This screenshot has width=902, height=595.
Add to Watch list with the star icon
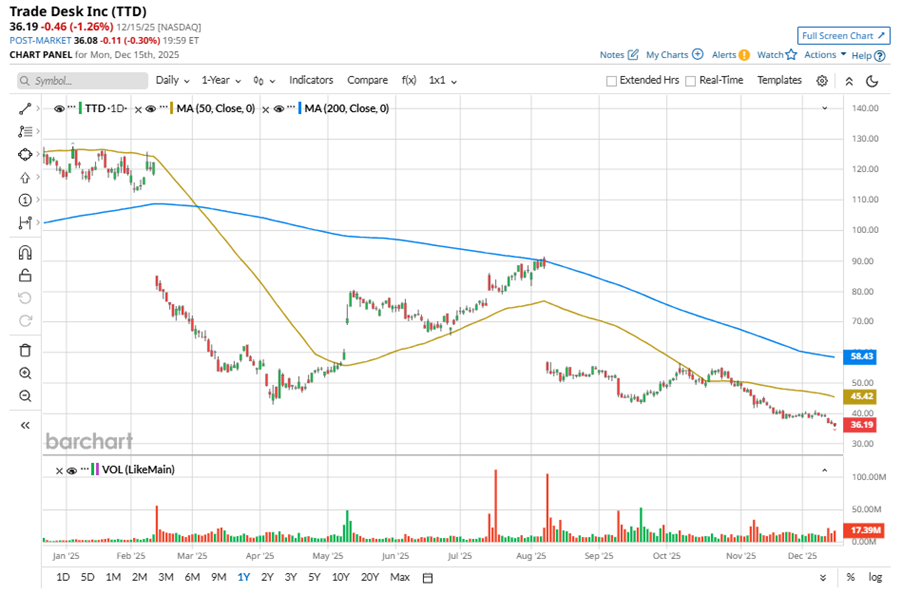point(791,55)
